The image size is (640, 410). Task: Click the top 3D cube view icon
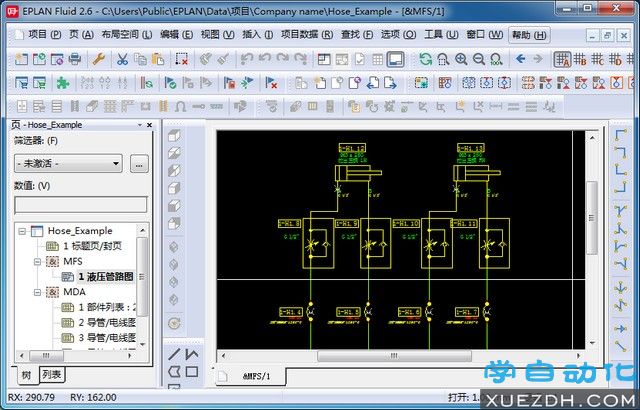(174, 135)
